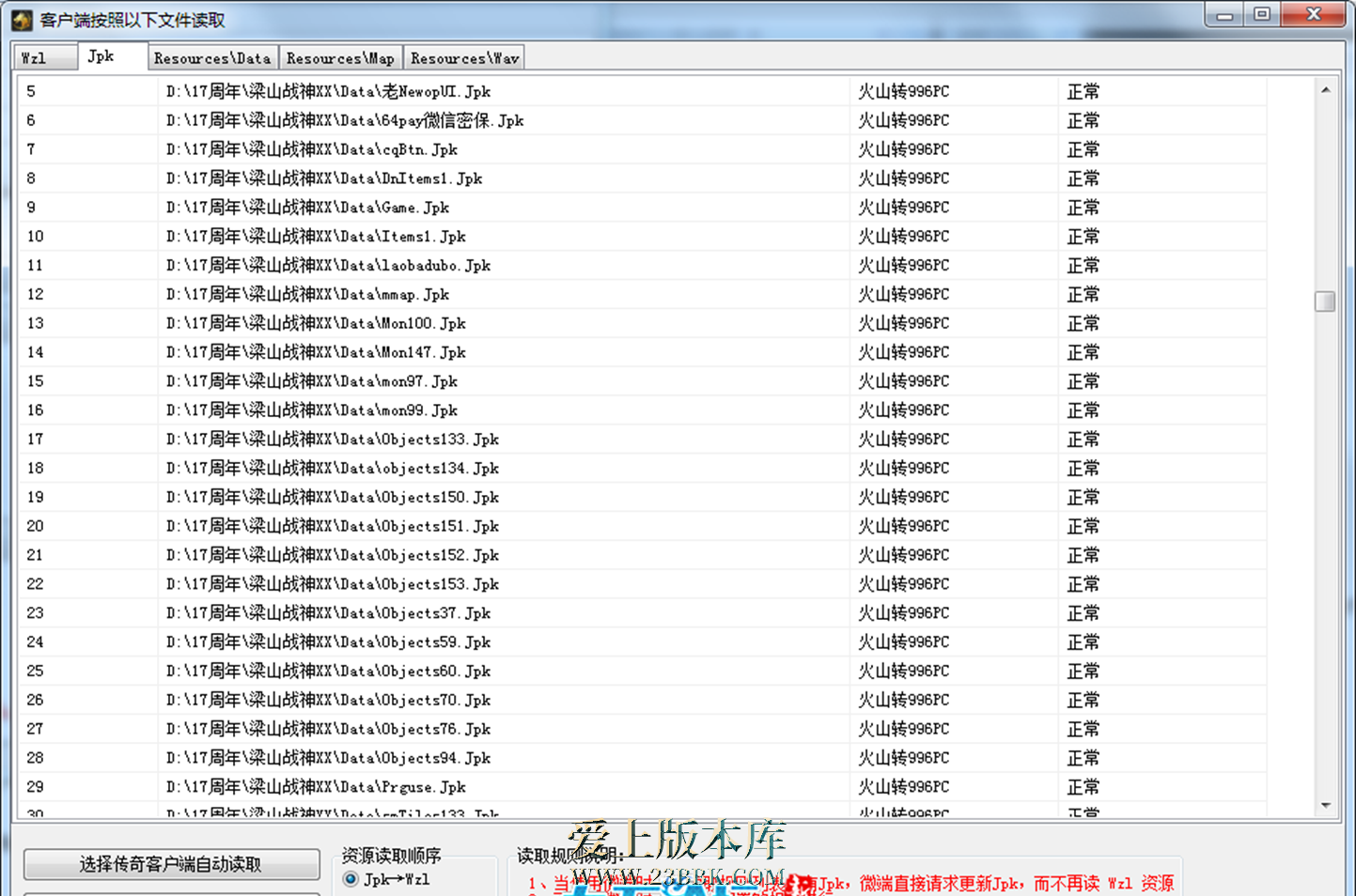
Task: Open the Resources\Data tab
Action: click(213, 58)
